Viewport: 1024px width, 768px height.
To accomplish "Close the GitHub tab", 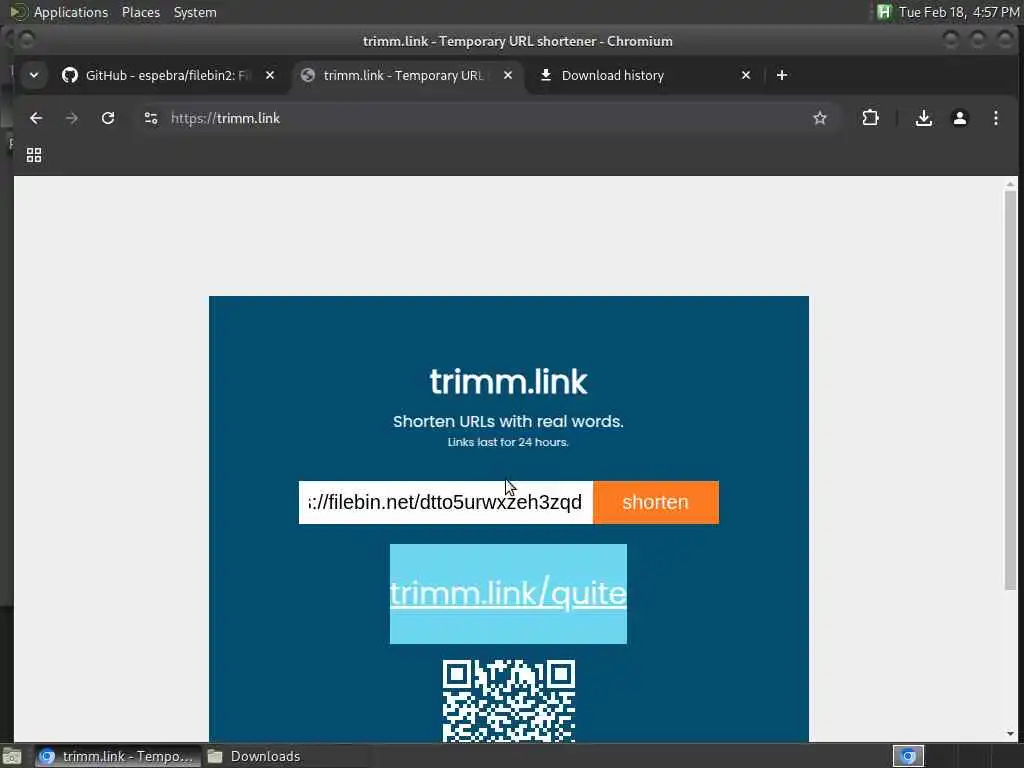I will click(270, 75).
